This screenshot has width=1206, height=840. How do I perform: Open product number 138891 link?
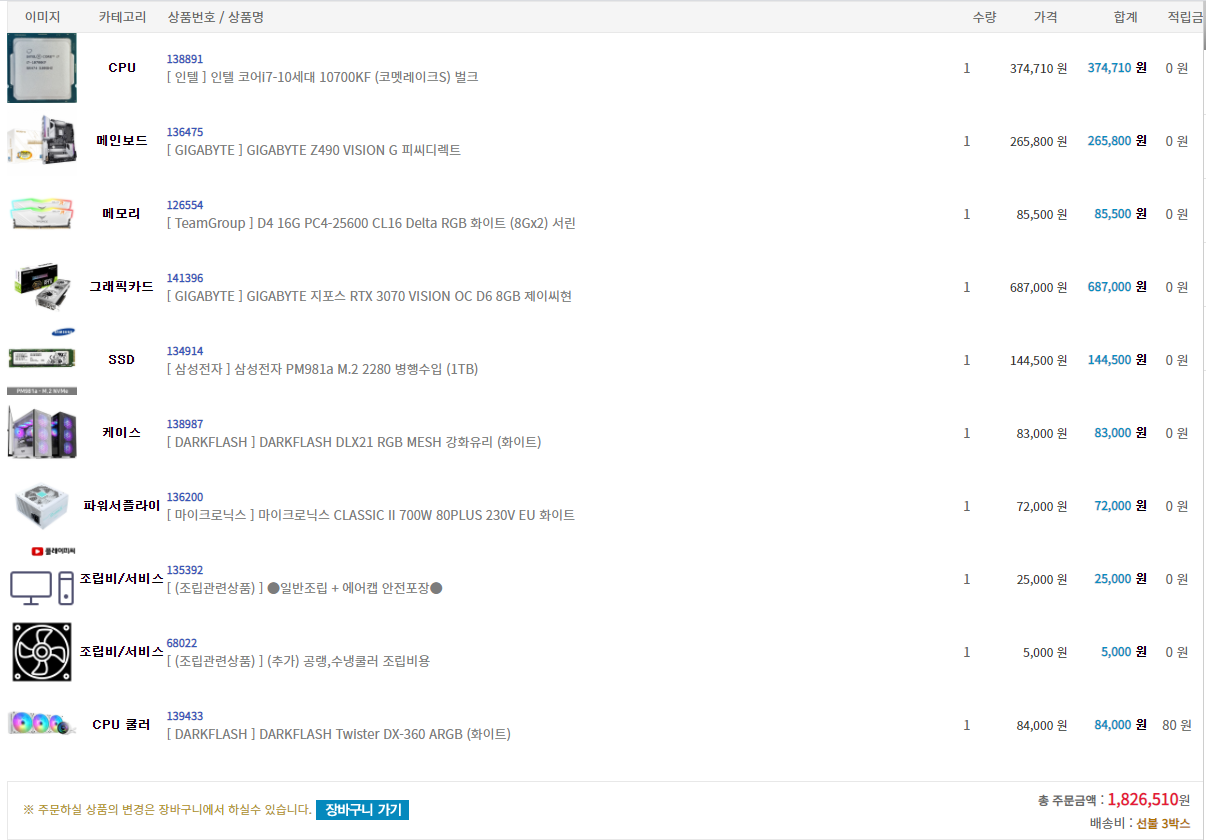tap(185, 59)
